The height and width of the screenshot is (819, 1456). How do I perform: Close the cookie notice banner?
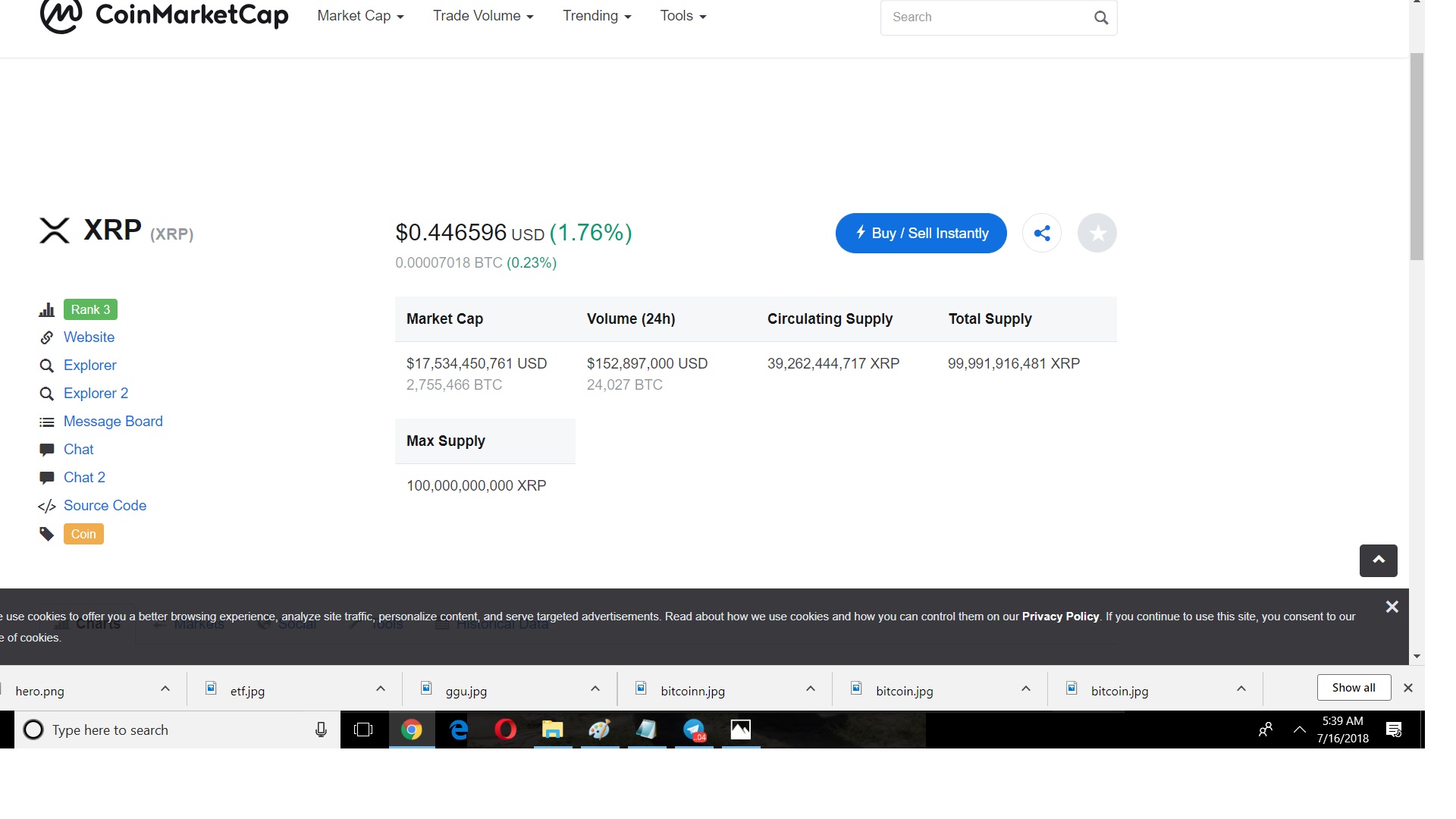point(1392,607)
